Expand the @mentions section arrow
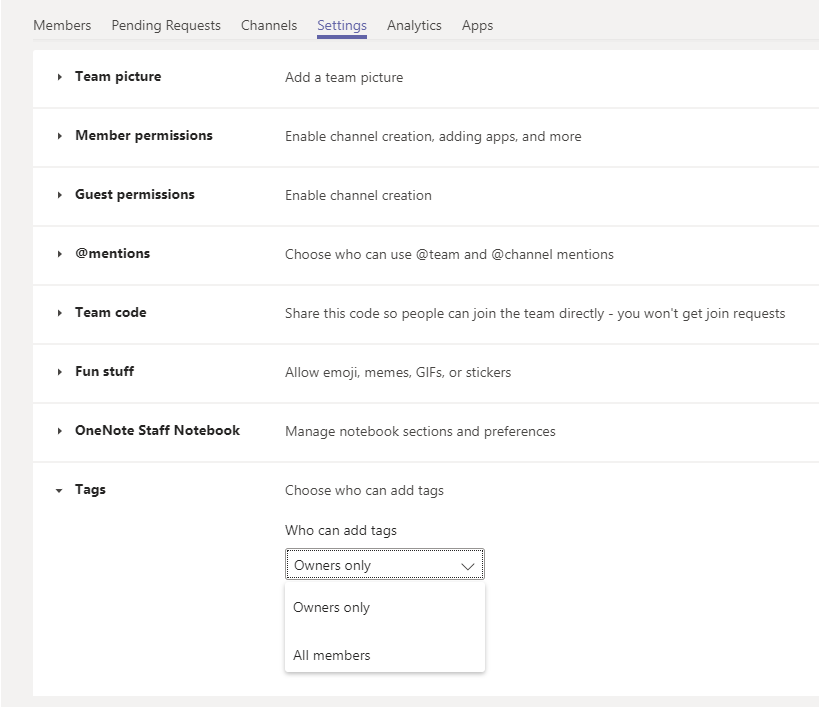The image size is (819, 707). tap(60, 255)
